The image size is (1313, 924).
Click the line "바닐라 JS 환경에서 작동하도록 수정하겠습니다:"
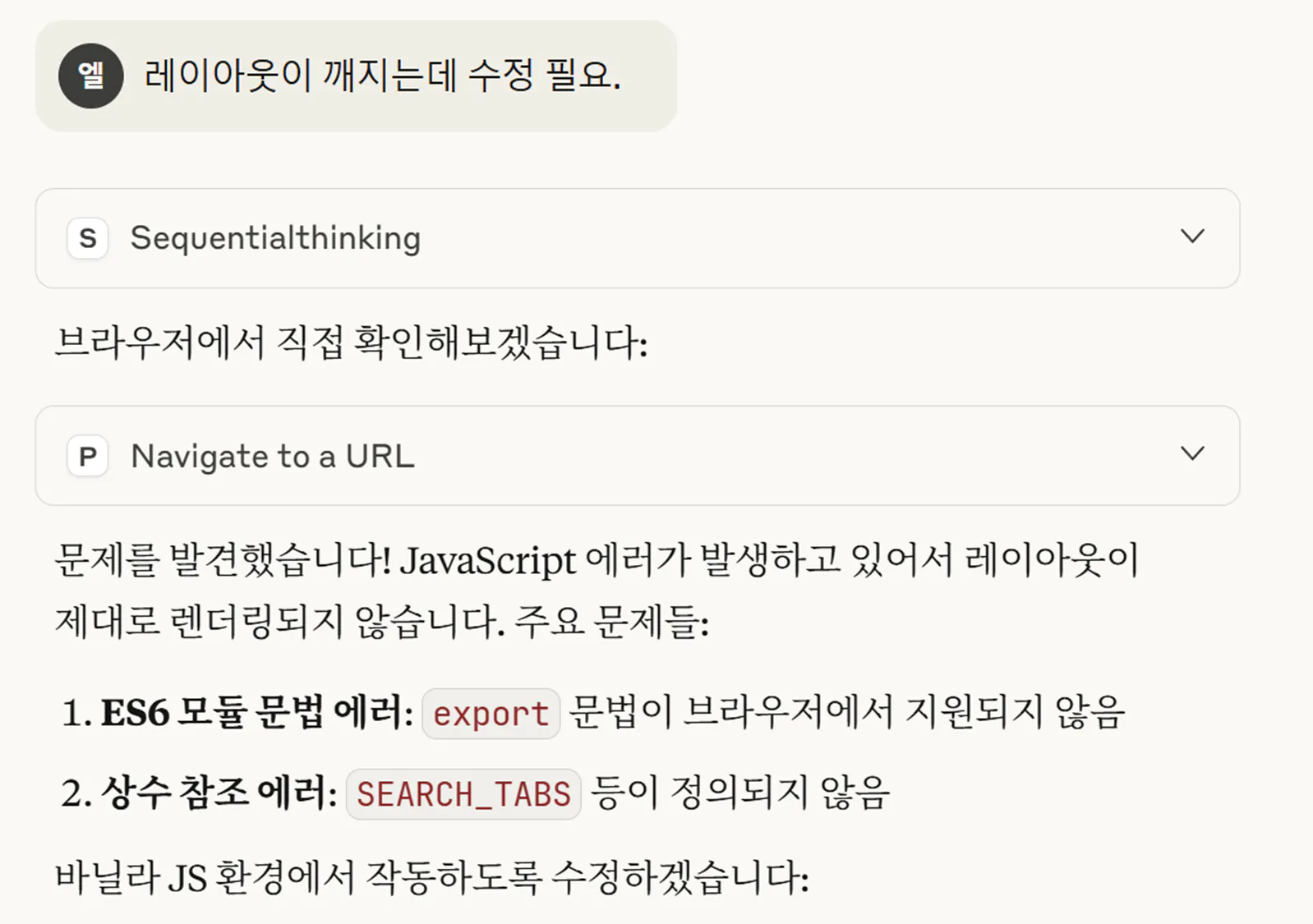coord(431,877)
